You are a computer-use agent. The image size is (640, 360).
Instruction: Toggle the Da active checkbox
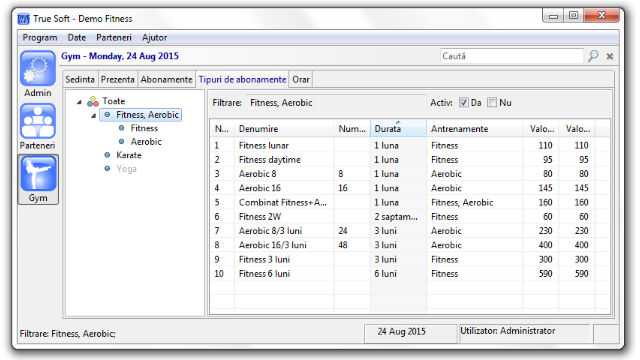click(463, 102)
